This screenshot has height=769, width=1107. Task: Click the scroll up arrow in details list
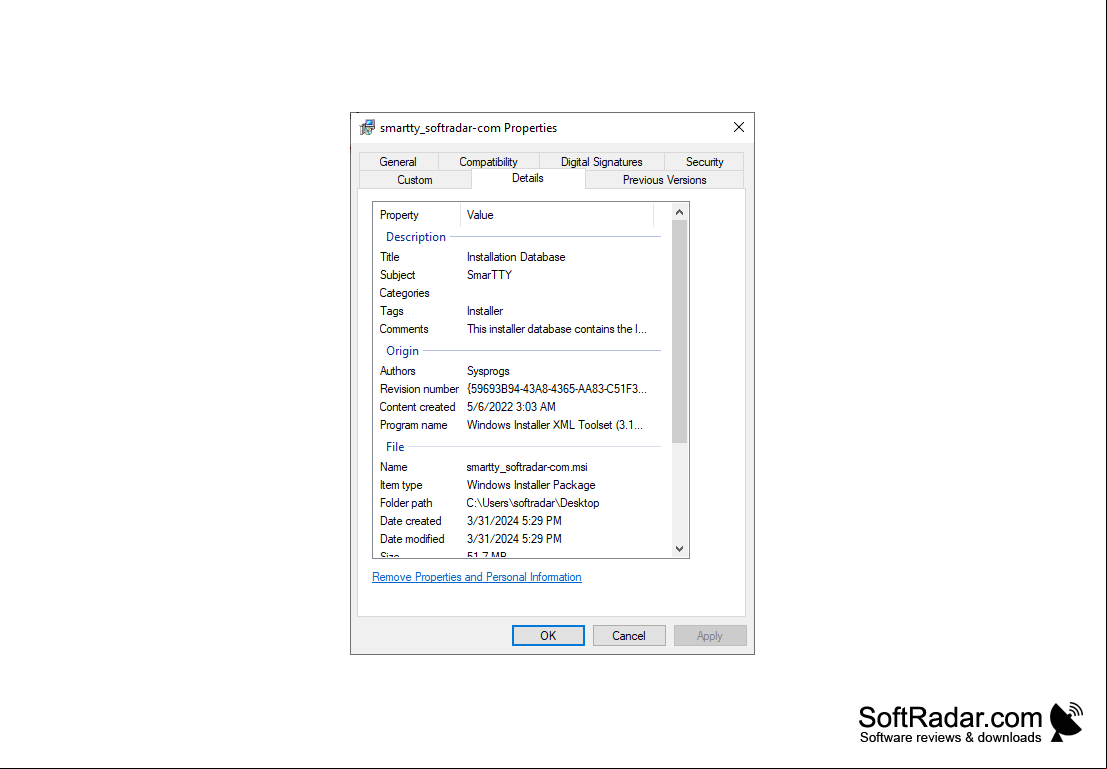click(x=679, y=212)
